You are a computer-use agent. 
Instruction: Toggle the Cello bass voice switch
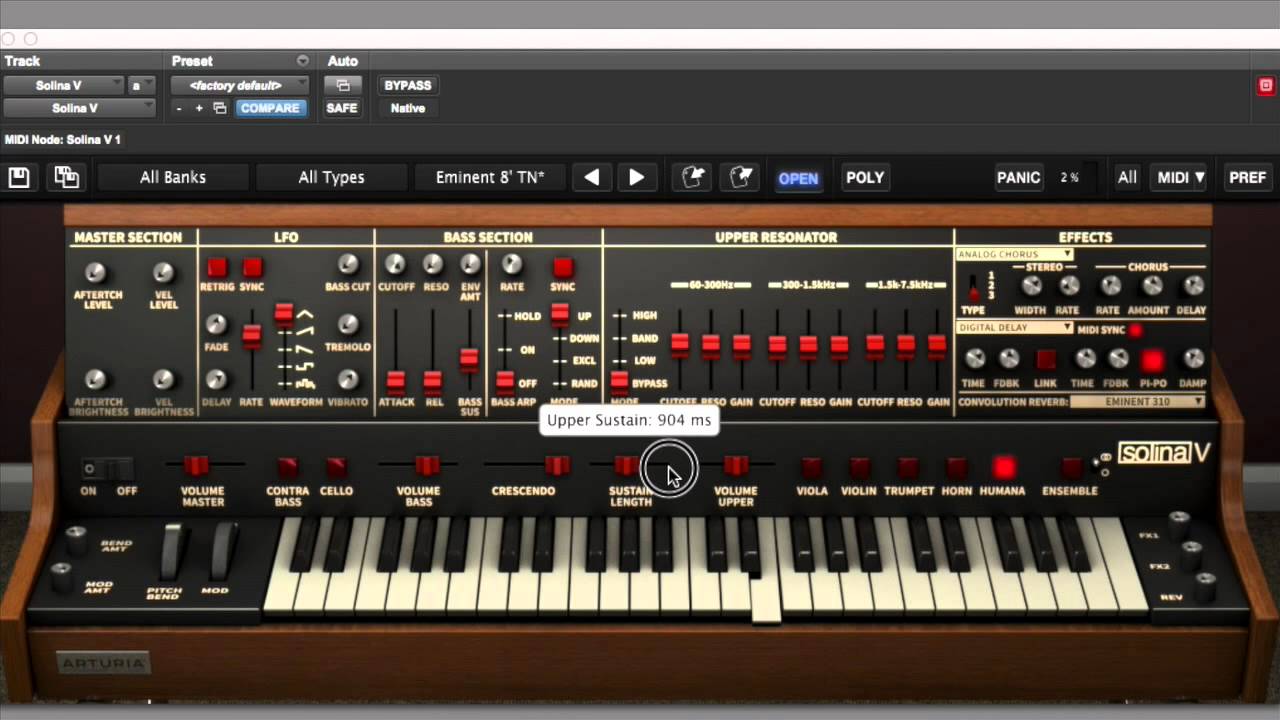[x=336, y=468]
